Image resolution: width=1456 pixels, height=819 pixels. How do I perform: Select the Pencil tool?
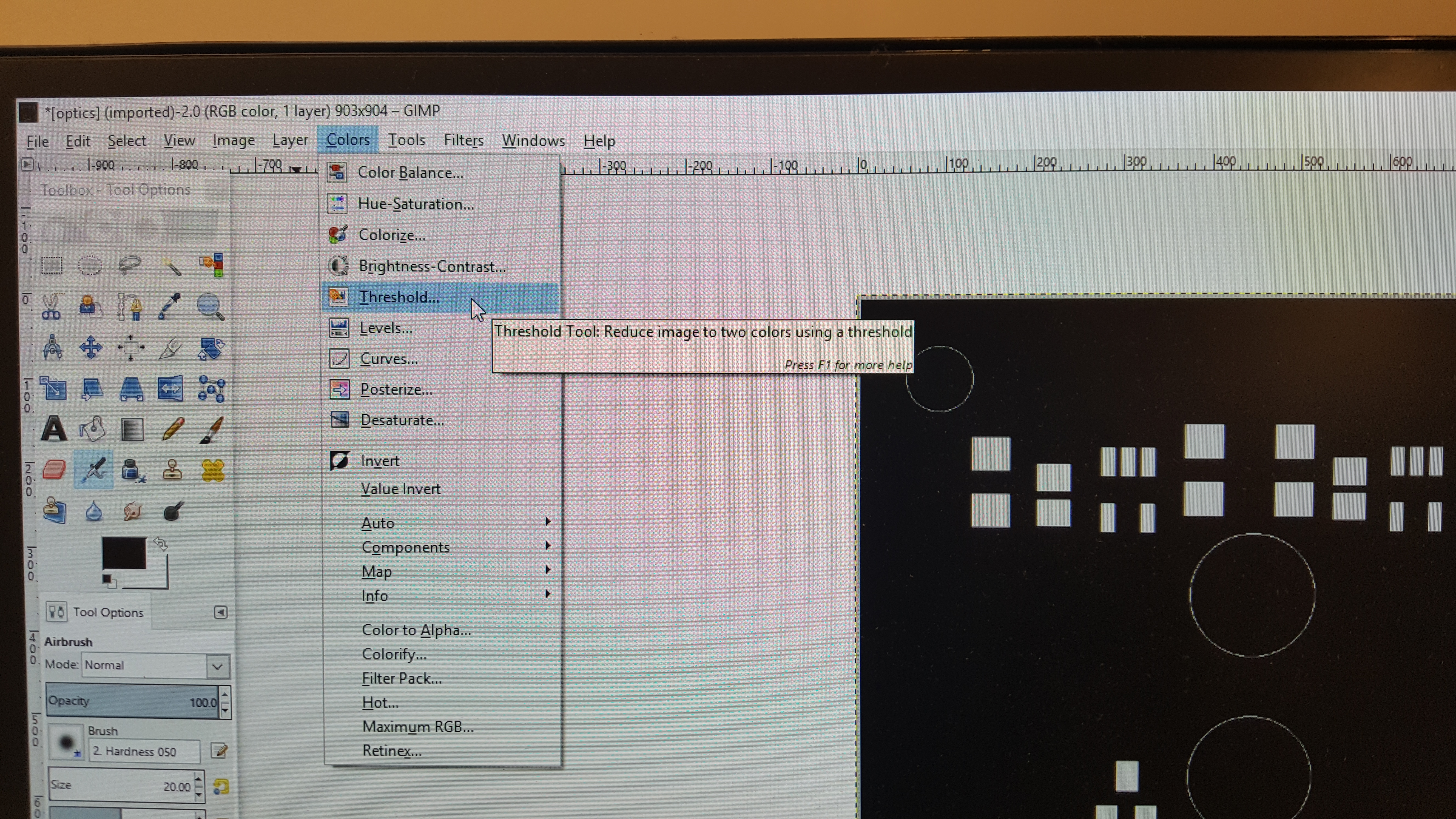coord(172,429)
